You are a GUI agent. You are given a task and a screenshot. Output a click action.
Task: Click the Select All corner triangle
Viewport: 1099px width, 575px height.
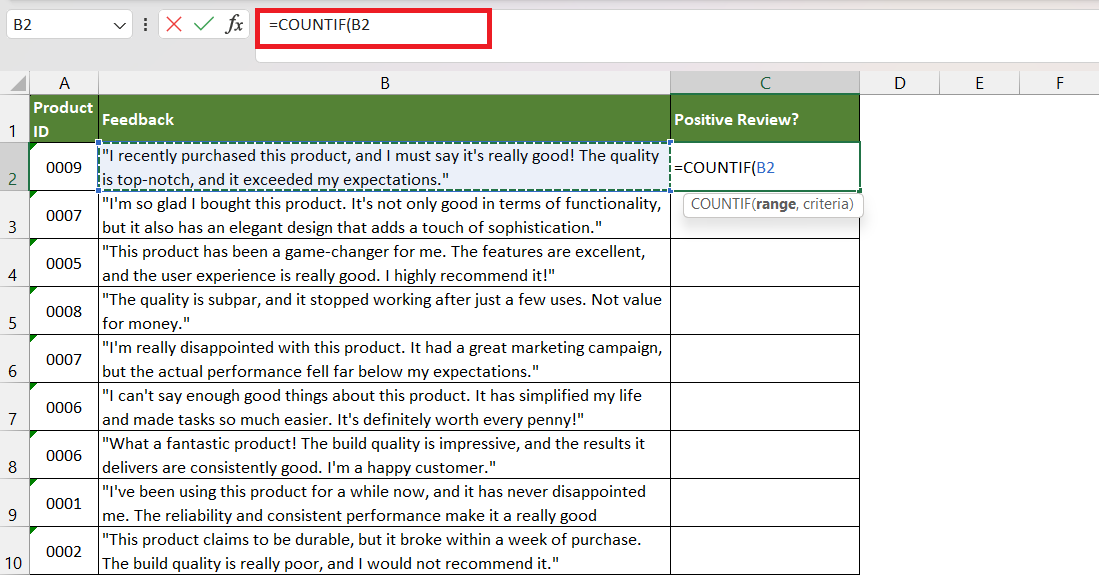(x=17, y=83)
